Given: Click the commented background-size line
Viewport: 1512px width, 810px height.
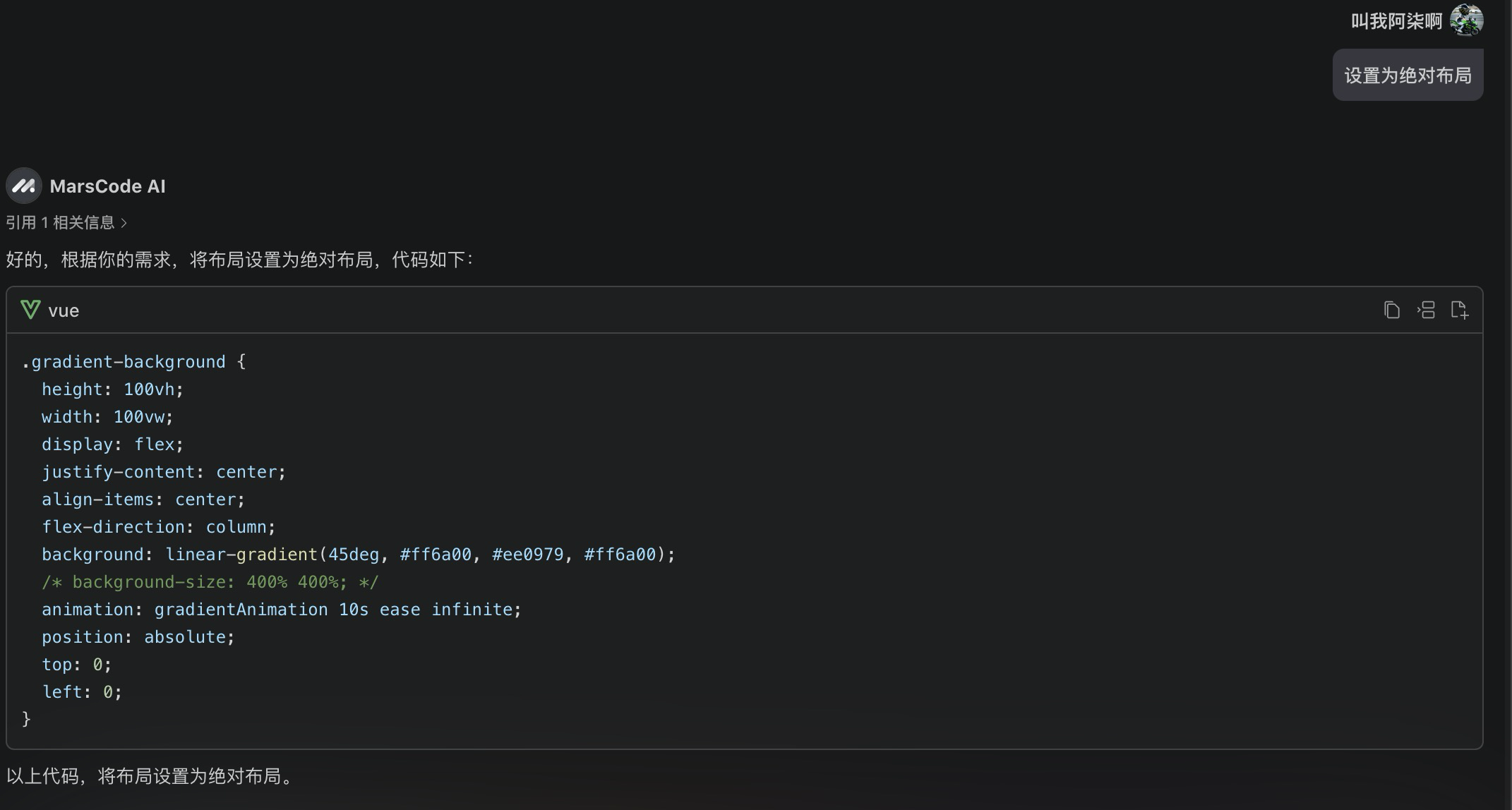Looking at the screenshot, I should coord(210,582).
